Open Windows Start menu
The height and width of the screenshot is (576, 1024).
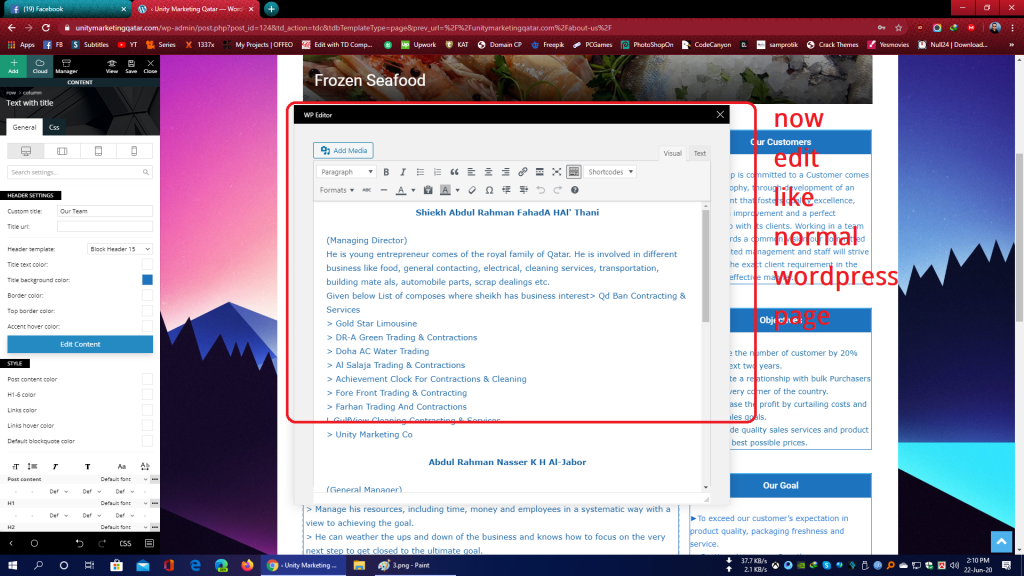pyautogui.click(x=12, y=566)
